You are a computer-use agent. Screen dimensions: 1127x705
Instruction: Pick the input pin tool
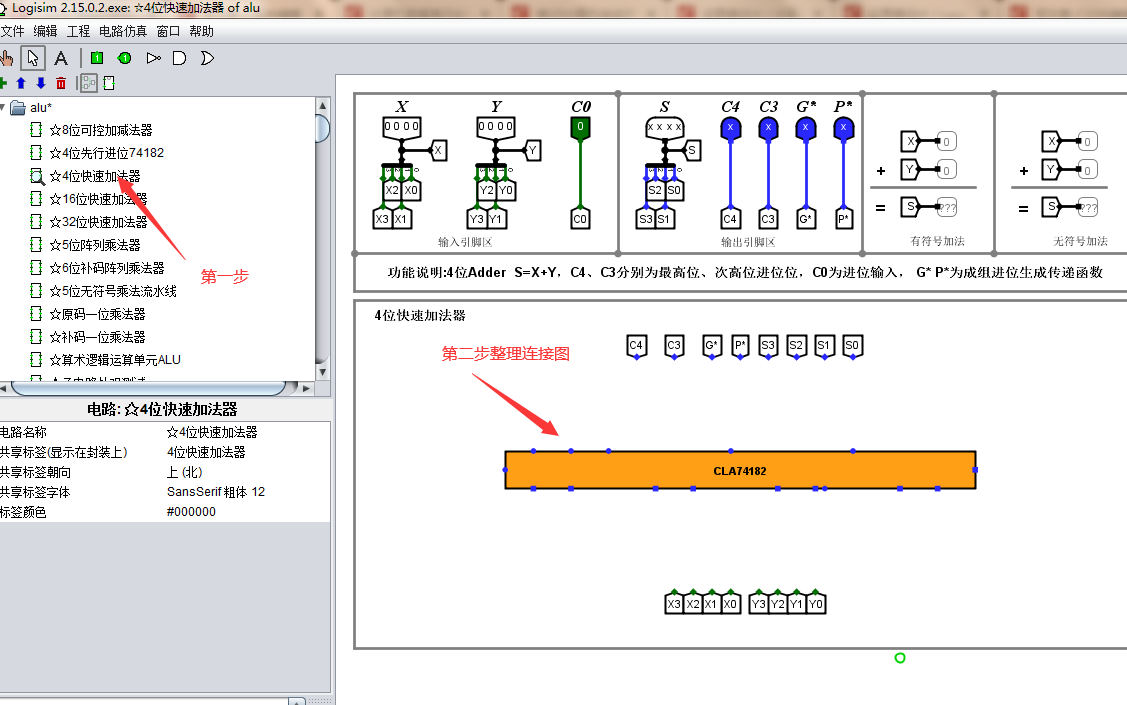click(97, 58)
